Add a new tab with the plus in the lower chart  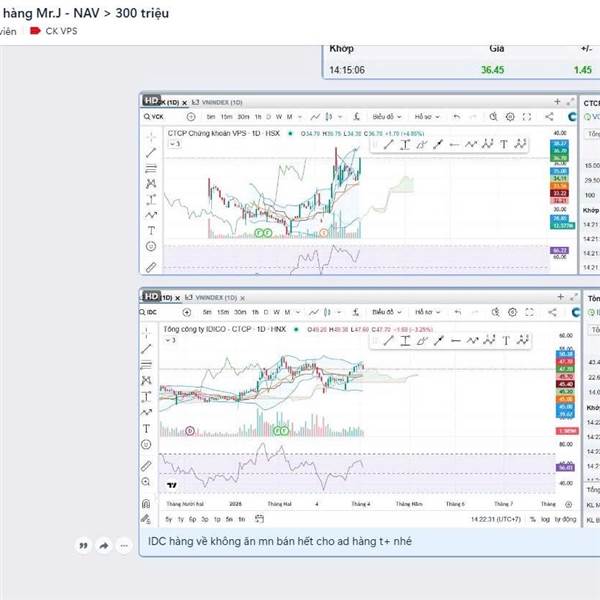560,297
